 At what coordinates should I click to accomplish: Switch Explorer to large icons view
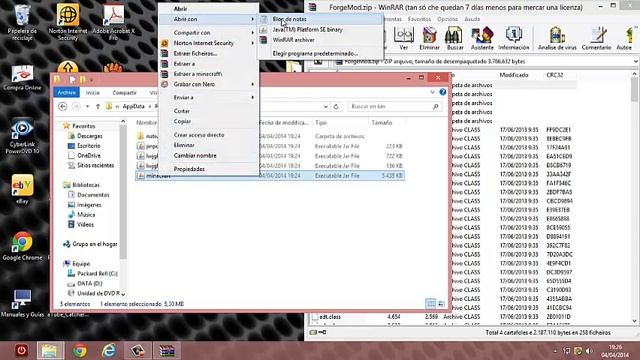[441, 304]
